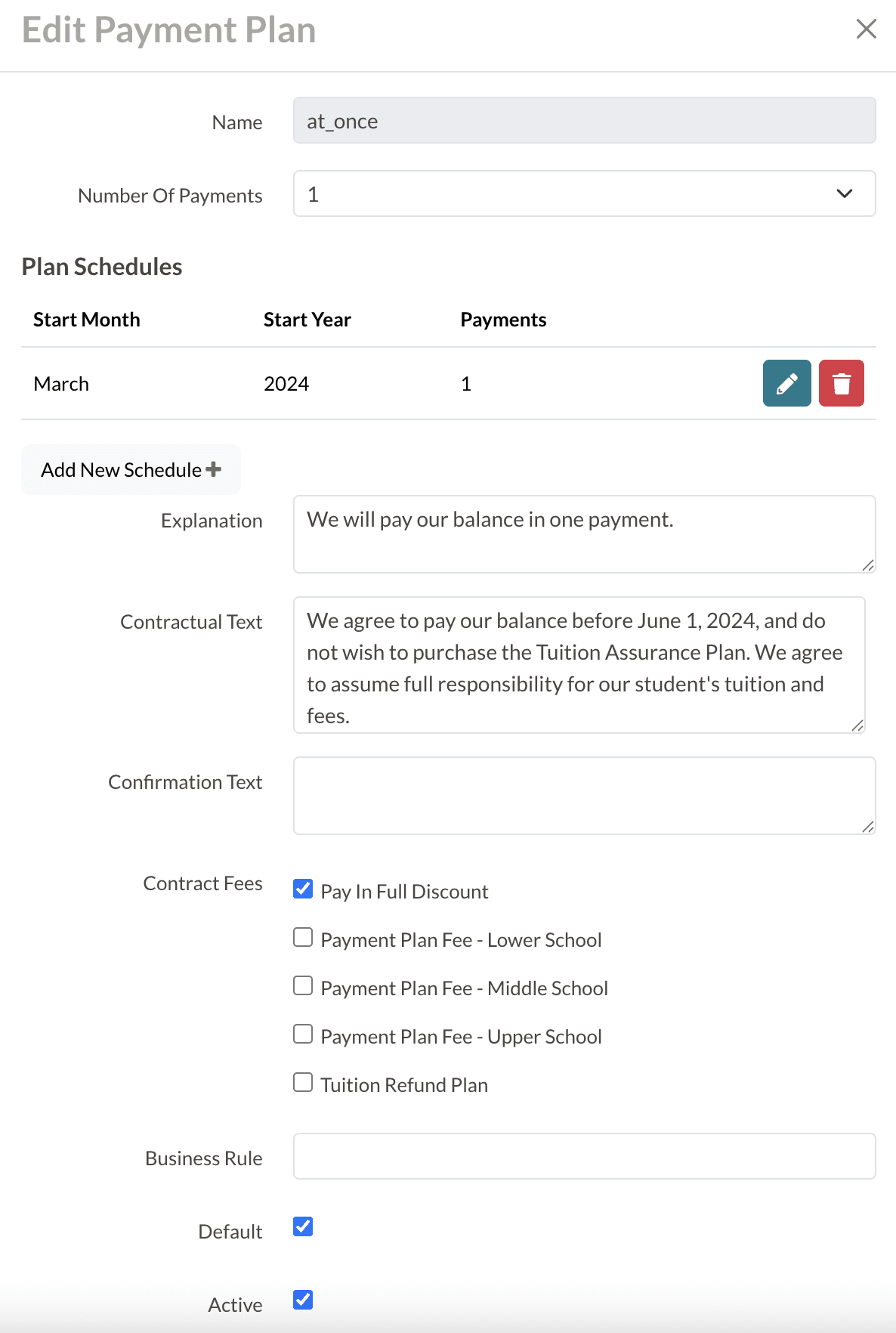Select the Name field showing at_once

click(x=584, y=120)
